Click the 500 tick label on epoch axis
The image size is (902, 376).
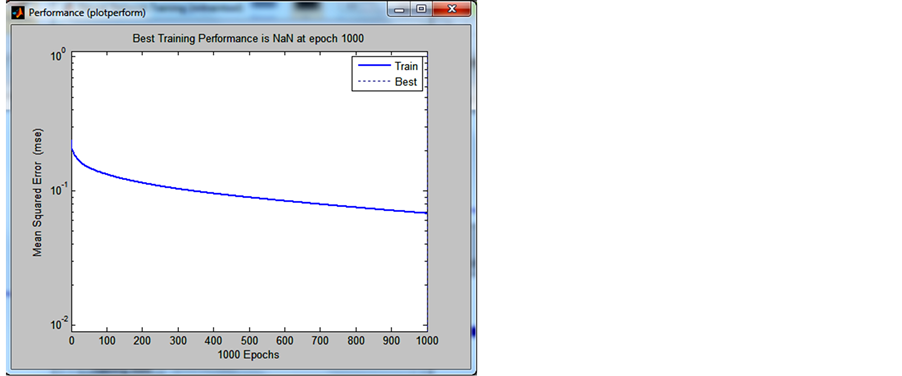click(x=249, y=340)
